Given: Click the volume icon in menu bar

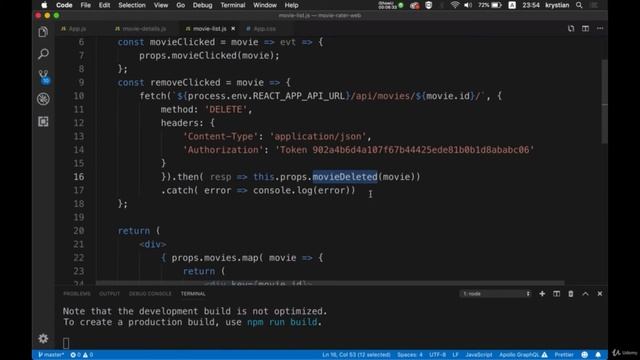Looking at the screenshot, I should pyautogui.click(x=468, y=5).
